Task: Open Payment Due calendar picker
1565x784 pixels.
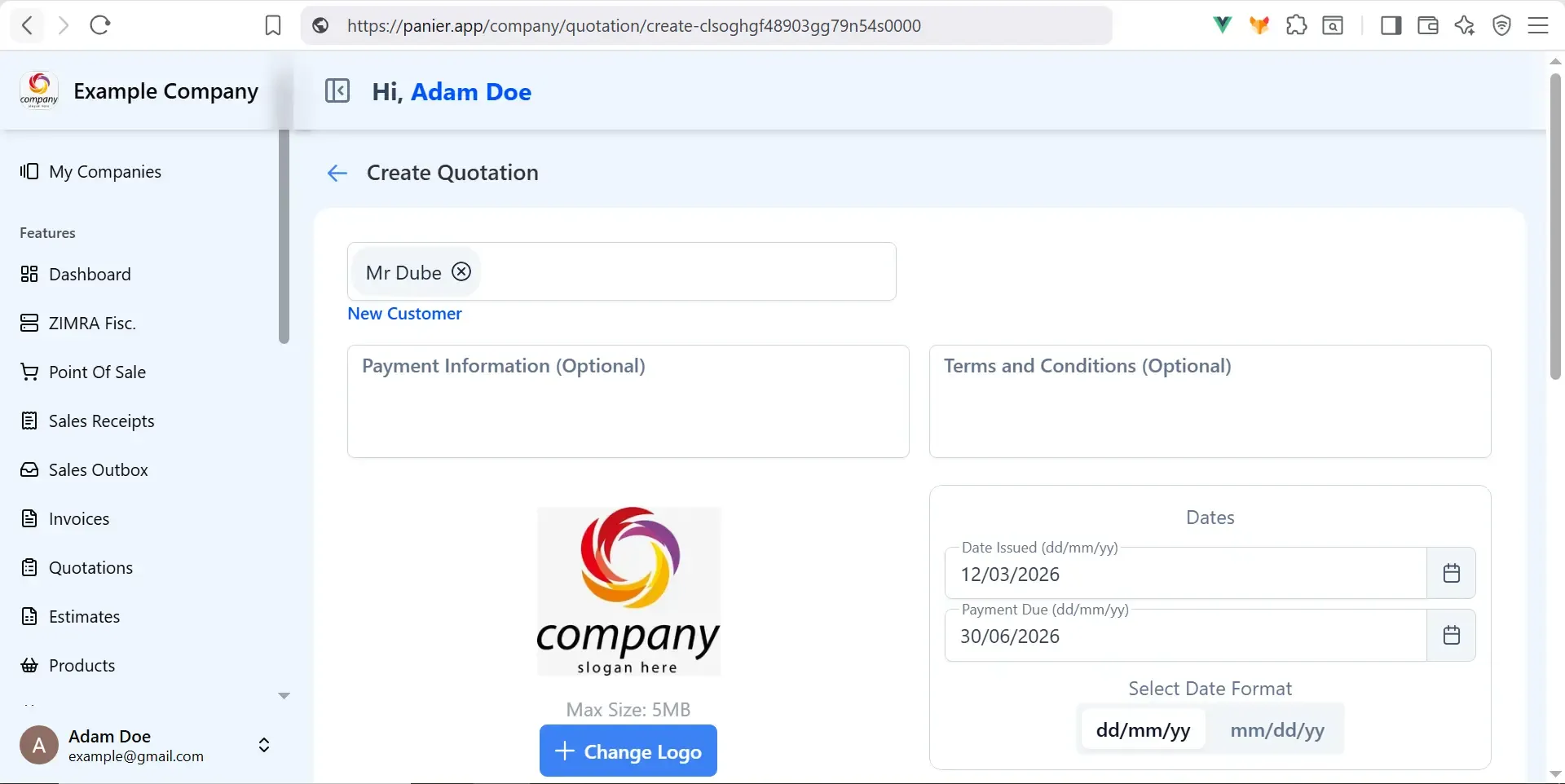Action: click(1451, 635)
